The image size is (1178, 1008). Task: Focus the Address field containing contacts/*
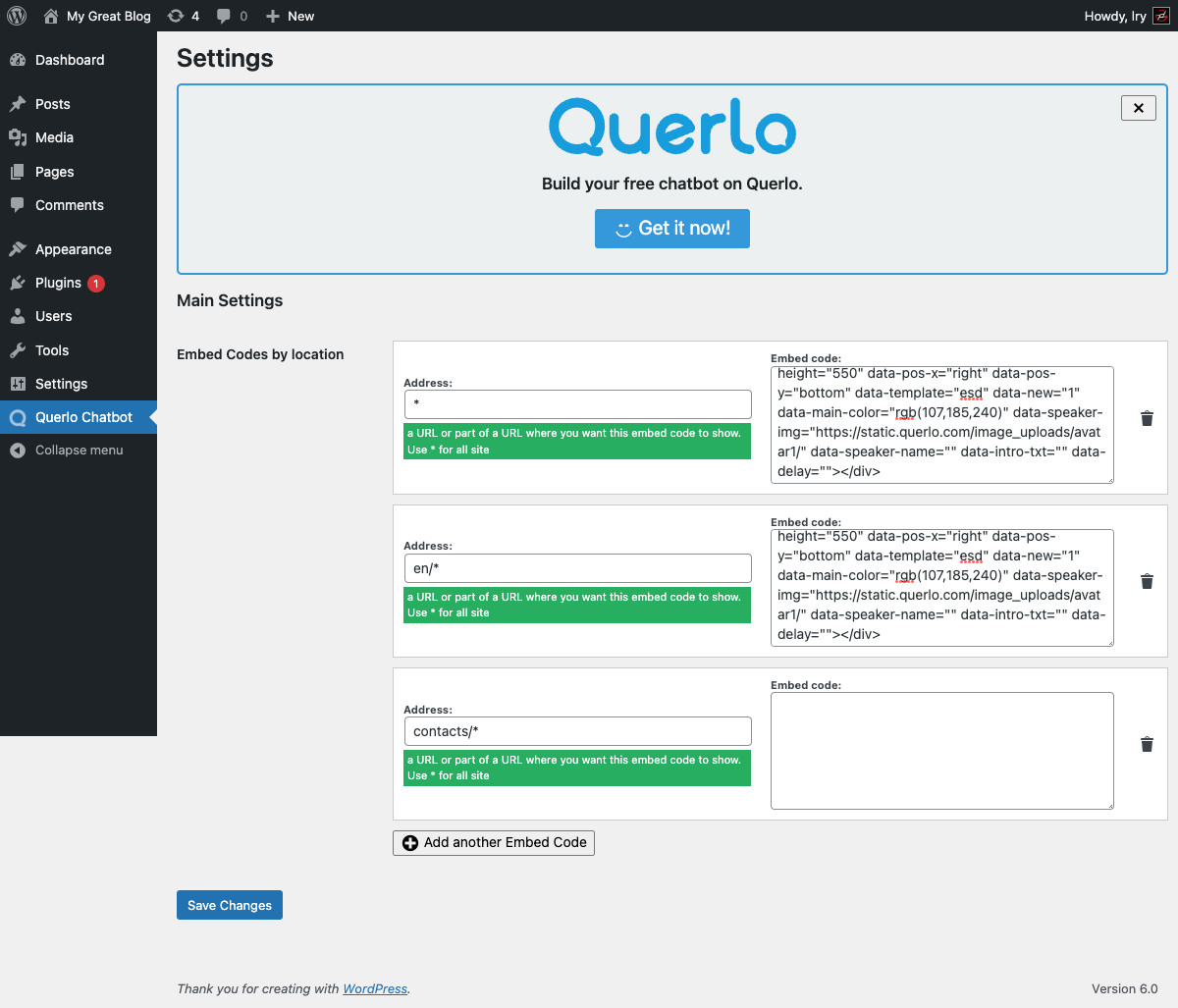pos(578,731)
